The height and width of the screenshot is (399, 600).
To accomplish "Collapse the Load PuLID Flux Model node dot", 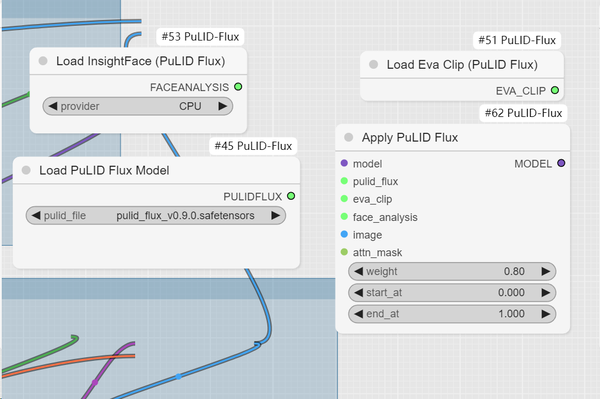I will point(26,170).
